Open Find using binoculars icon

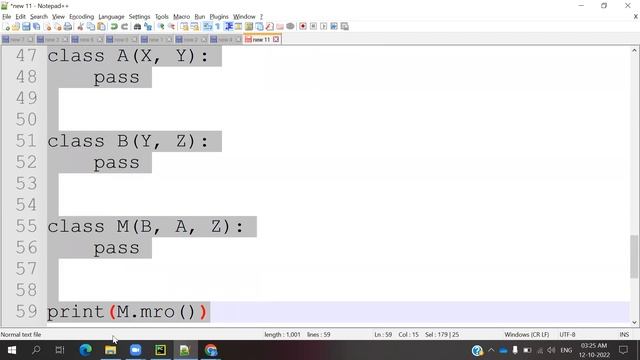(138, 27)
